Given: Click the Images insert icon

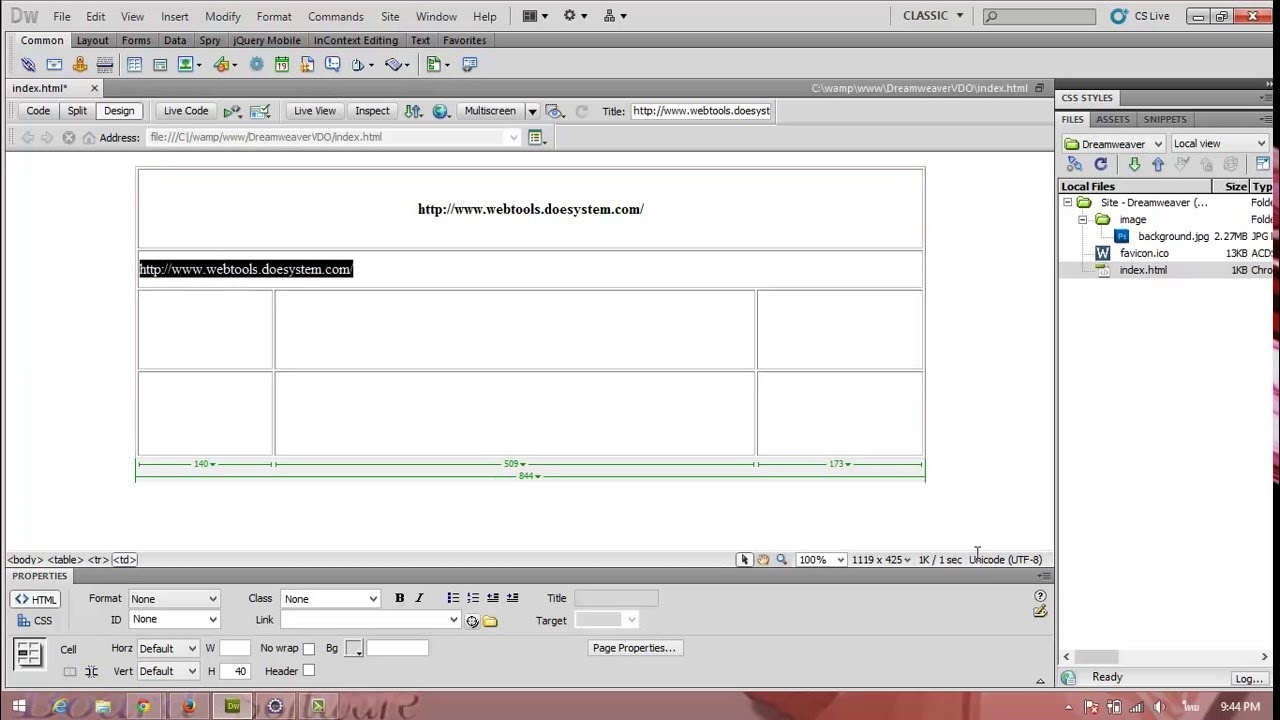Looking at the screenshot, I should pos(189,64).
